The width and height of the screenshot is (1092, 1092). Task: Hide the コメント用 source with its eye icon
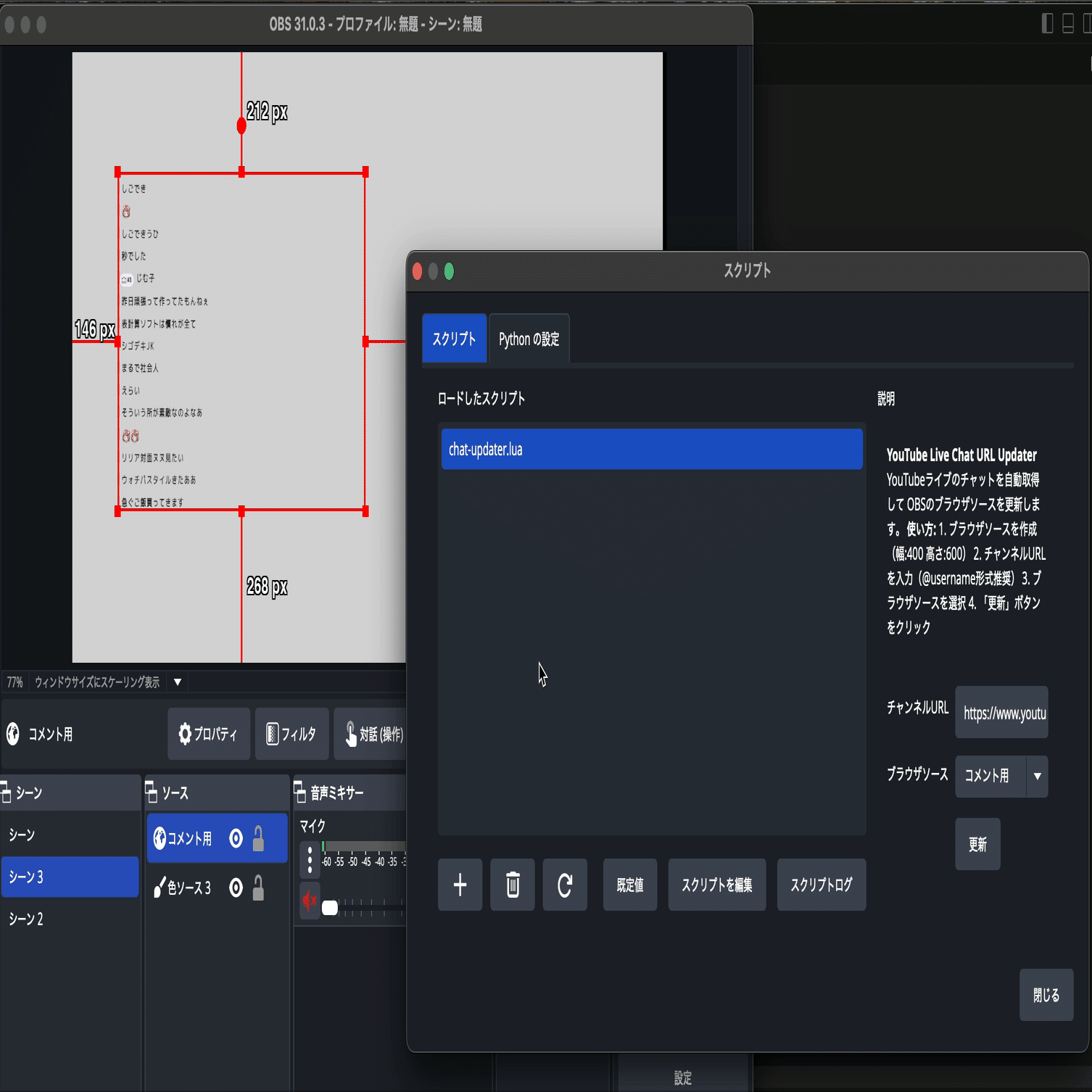point(236,838)
